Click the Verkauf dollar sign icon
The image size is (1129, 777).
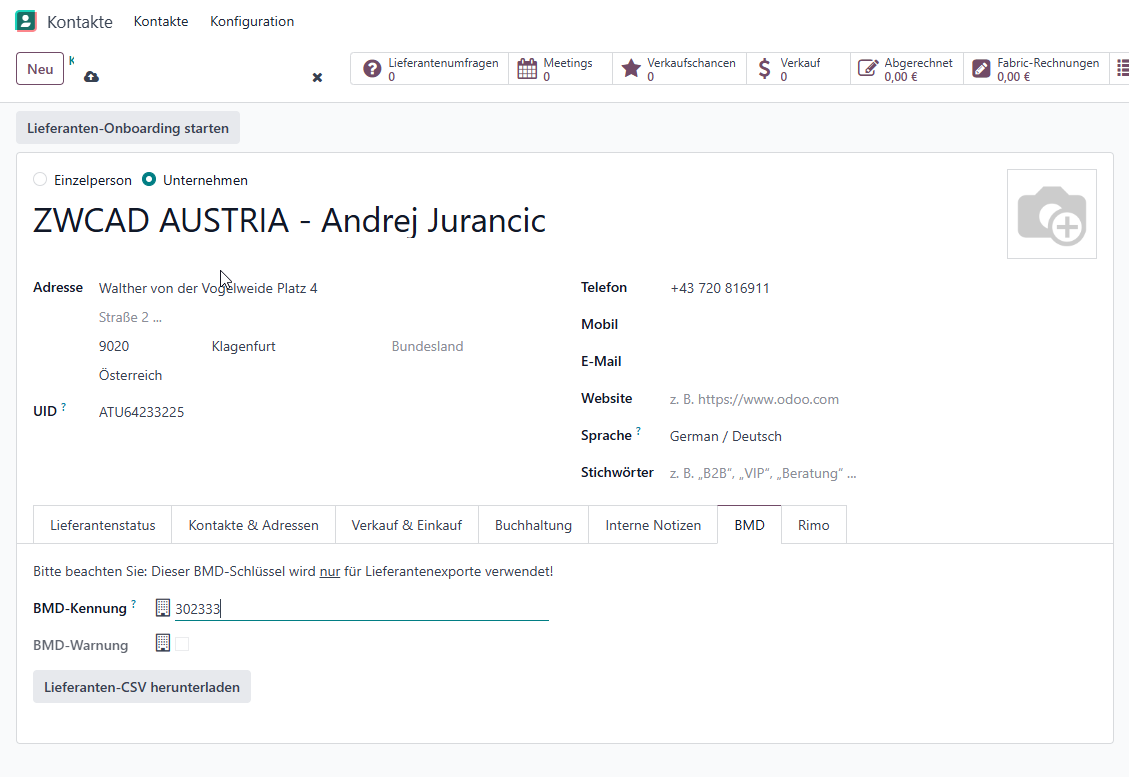click(765, 68)
